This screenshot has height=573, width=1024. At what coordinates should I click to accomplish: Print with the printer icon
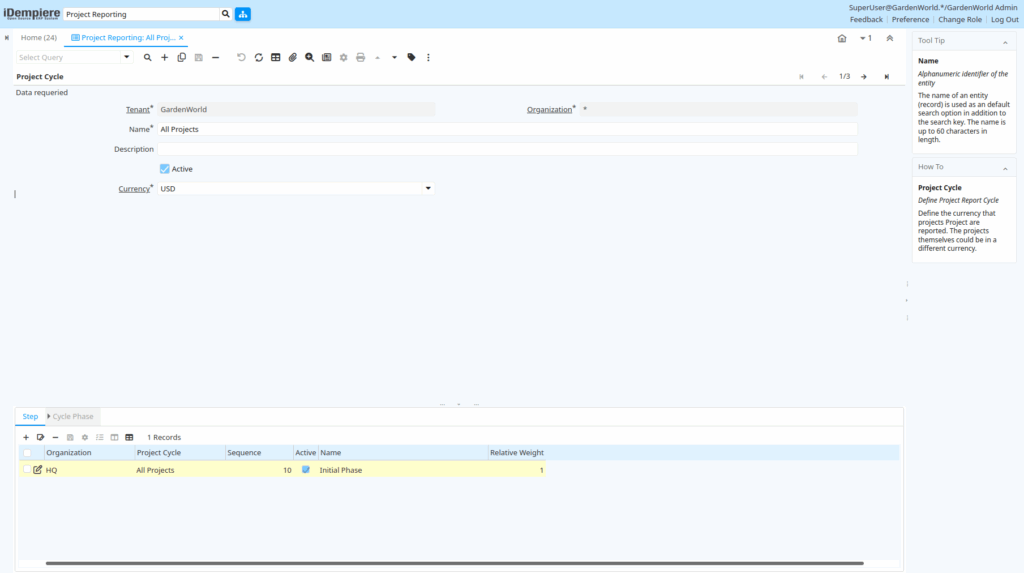[x=360, y=57]
